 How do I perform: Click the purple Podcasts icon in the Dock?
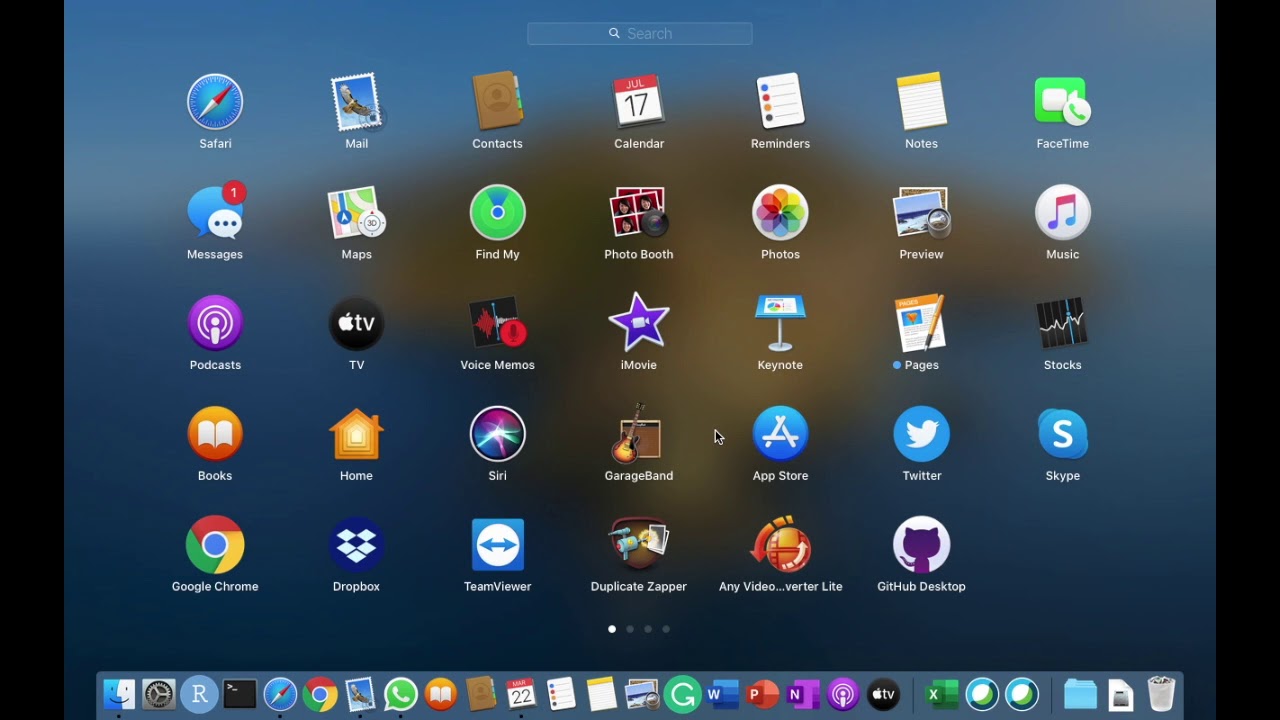[x=843, y=694]
